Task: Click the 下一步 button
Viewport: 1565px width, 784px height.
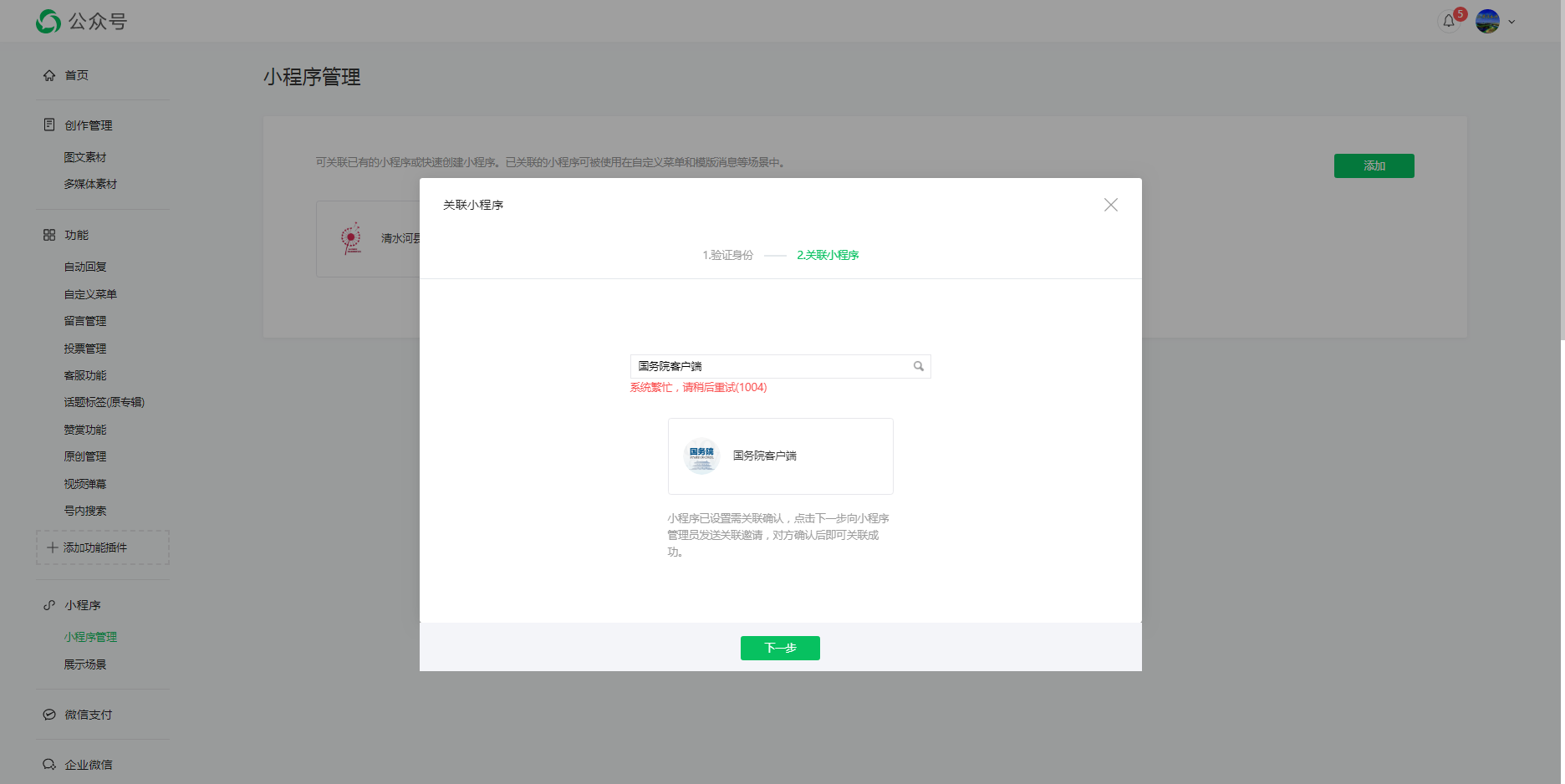Action: (x=780, y=648)
